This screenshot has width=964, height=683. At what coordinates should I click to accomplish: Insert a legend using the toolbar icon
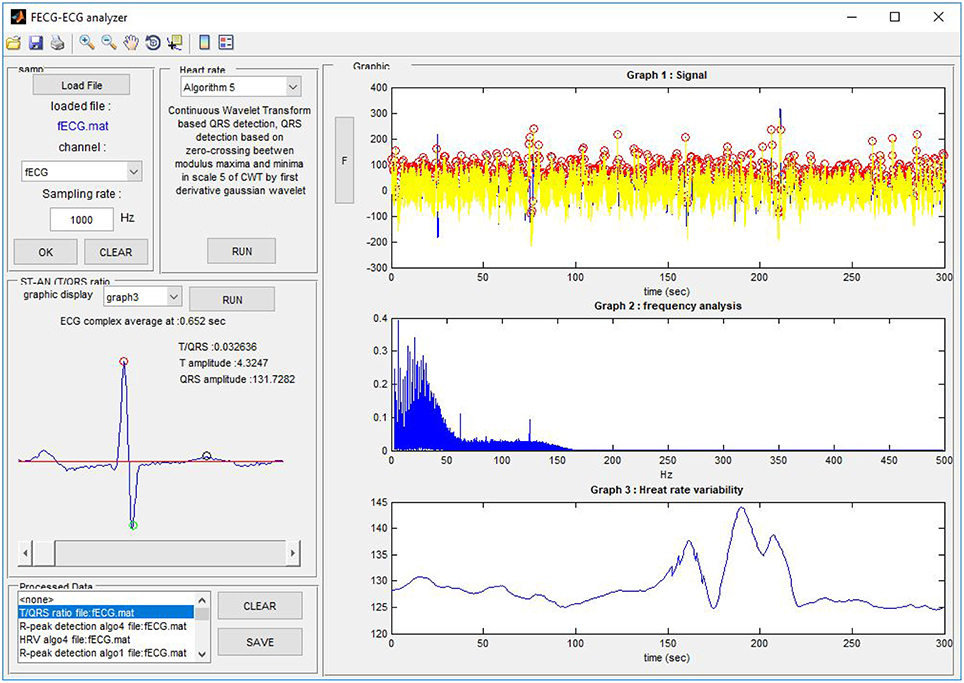226,42
